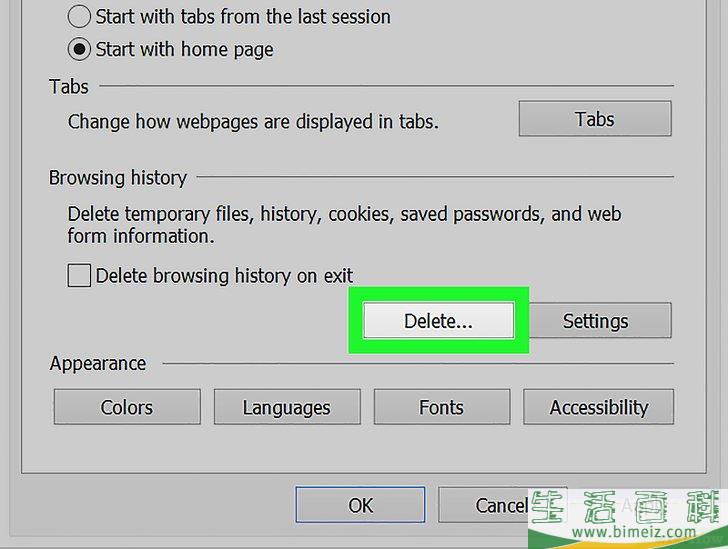
Task: Click the Appearance section heading
Action: click(98, 363)
